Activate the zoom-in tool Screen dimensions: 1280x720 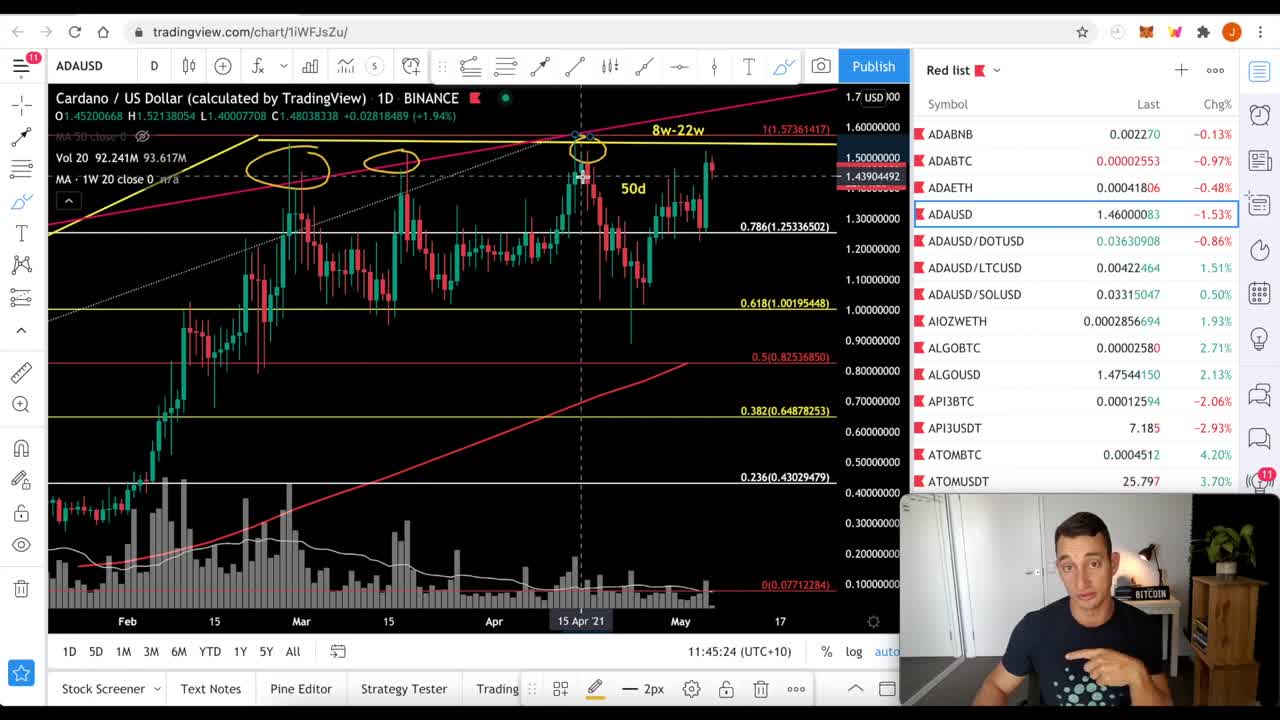click(21, 404)
